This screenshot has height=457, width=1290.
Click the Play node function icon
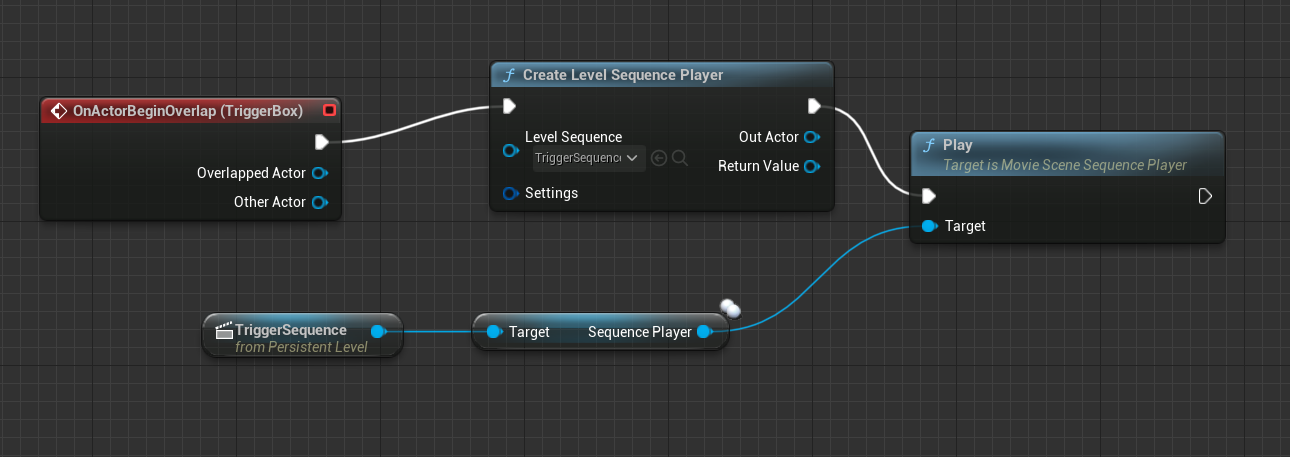[x=929, y=145]
